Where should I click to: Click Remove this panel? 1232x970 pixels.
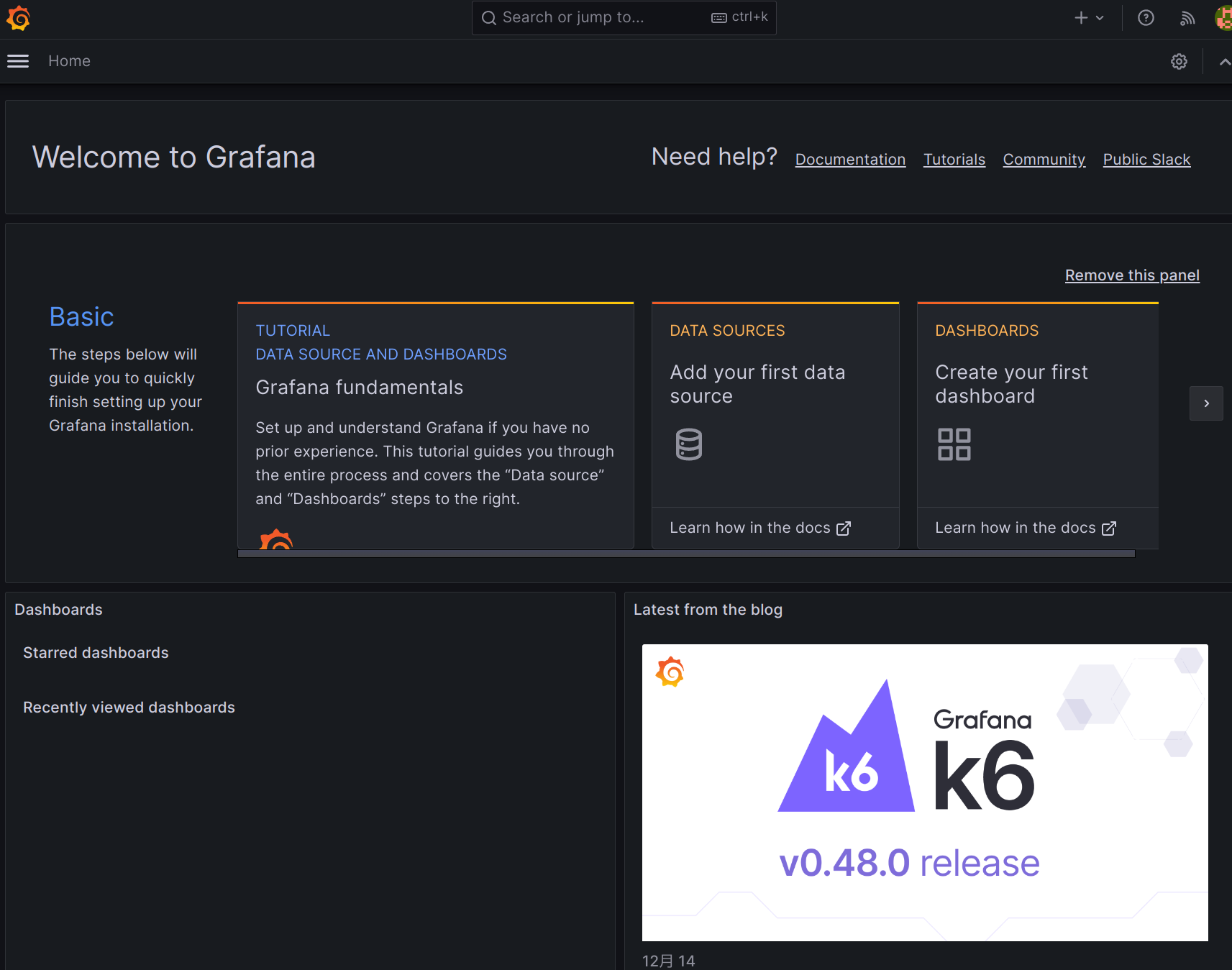pyautogui.click(x=1131, y=275)
